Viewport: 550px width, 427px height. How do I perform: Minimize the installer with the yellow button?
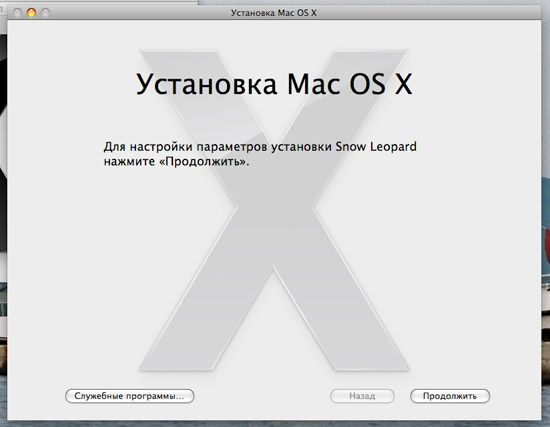(32, 13)
